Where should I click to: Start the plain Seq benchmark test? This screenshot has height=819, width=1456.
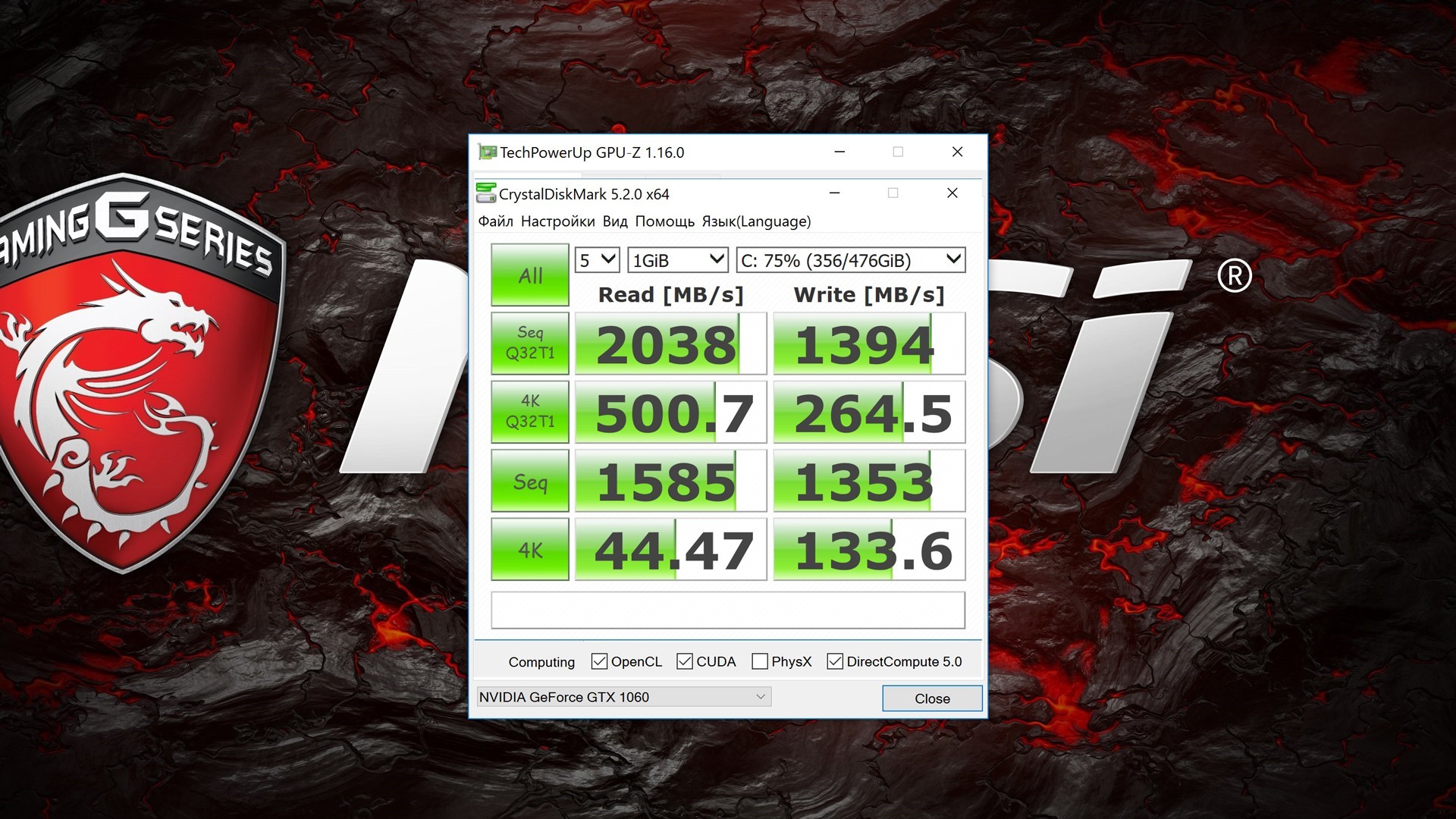coord(530,481)
